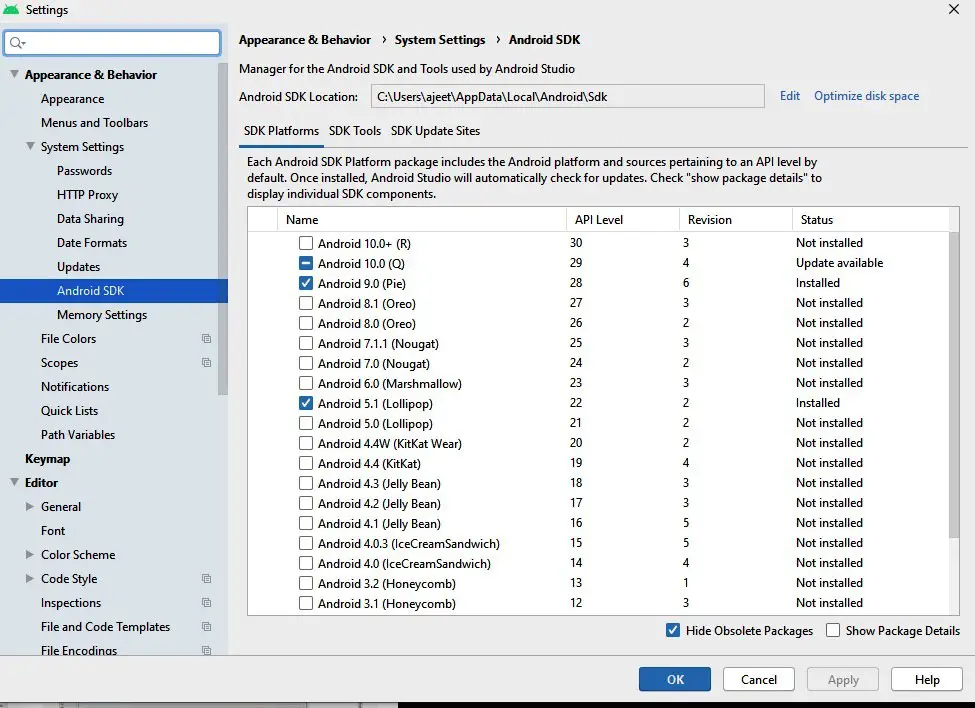Click the Help button
This screenshot has width=975, height=708.
tap(927, 679)
